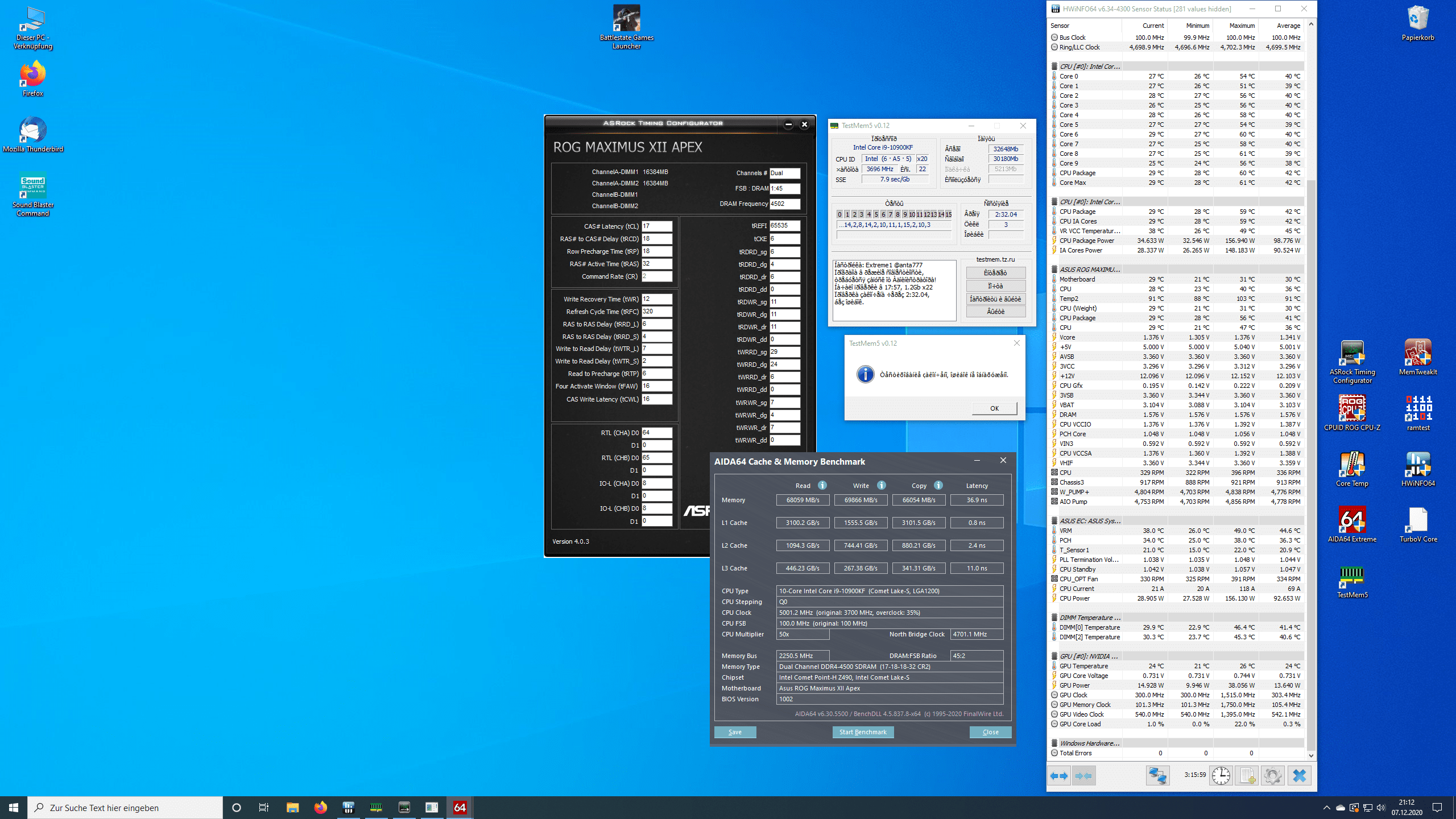Click the Copy info icon in AIDA64

pyautogui.click(x=938, y=485)
